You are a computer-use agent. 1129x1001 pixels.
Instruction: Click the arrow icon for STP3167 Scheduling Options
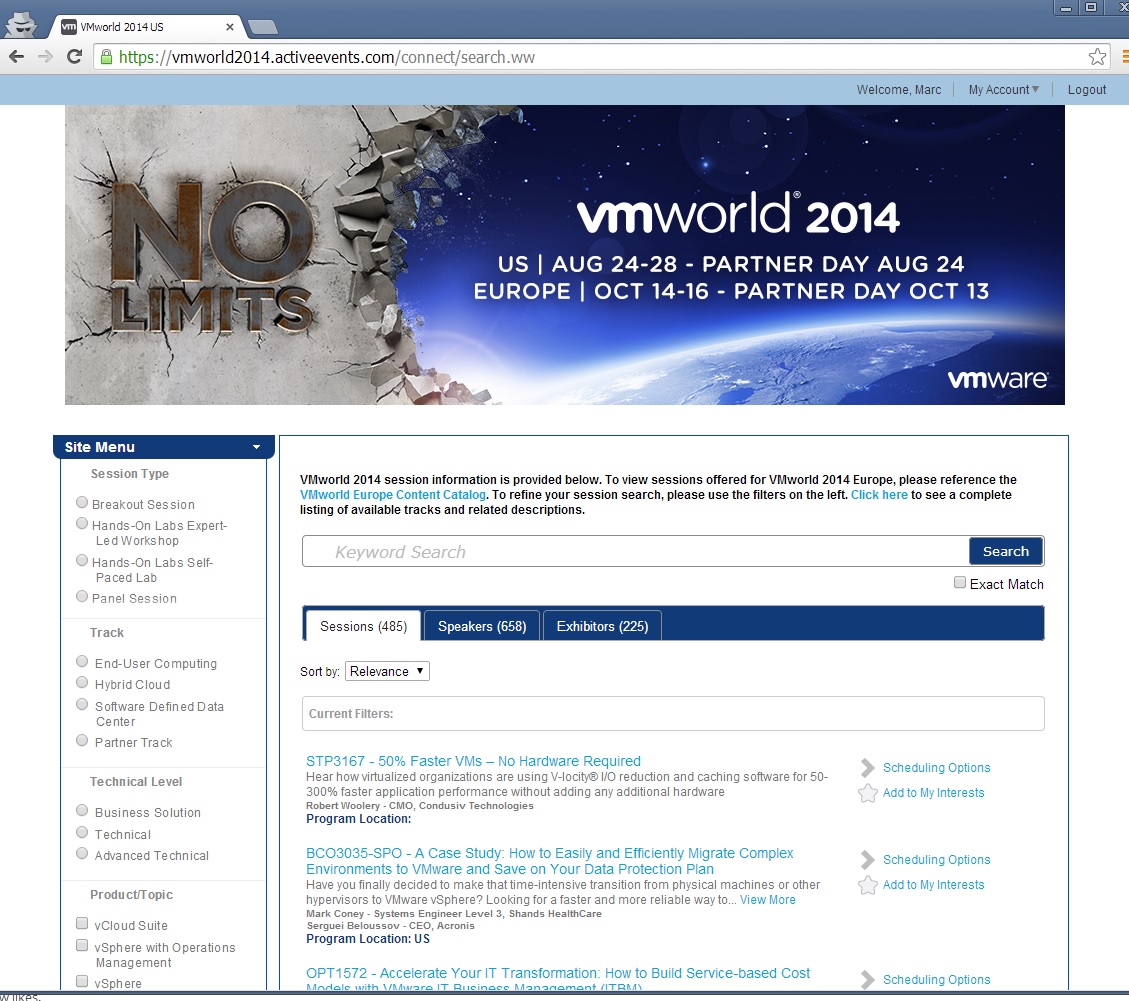pyautogui.click(x=867, y=768)
